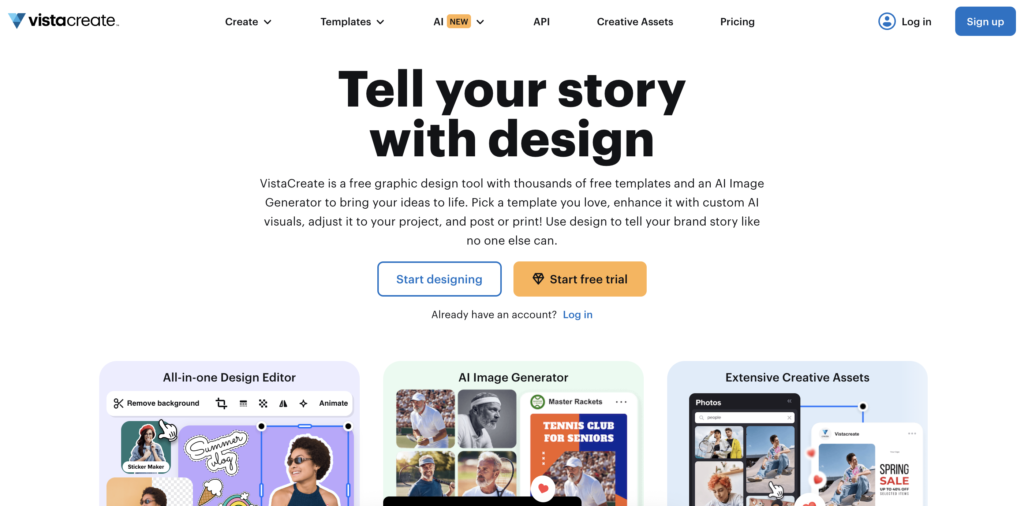The image size is (1024, 506).
Task: Click the VistaCreate logo
Action: (x=63, y=21)
